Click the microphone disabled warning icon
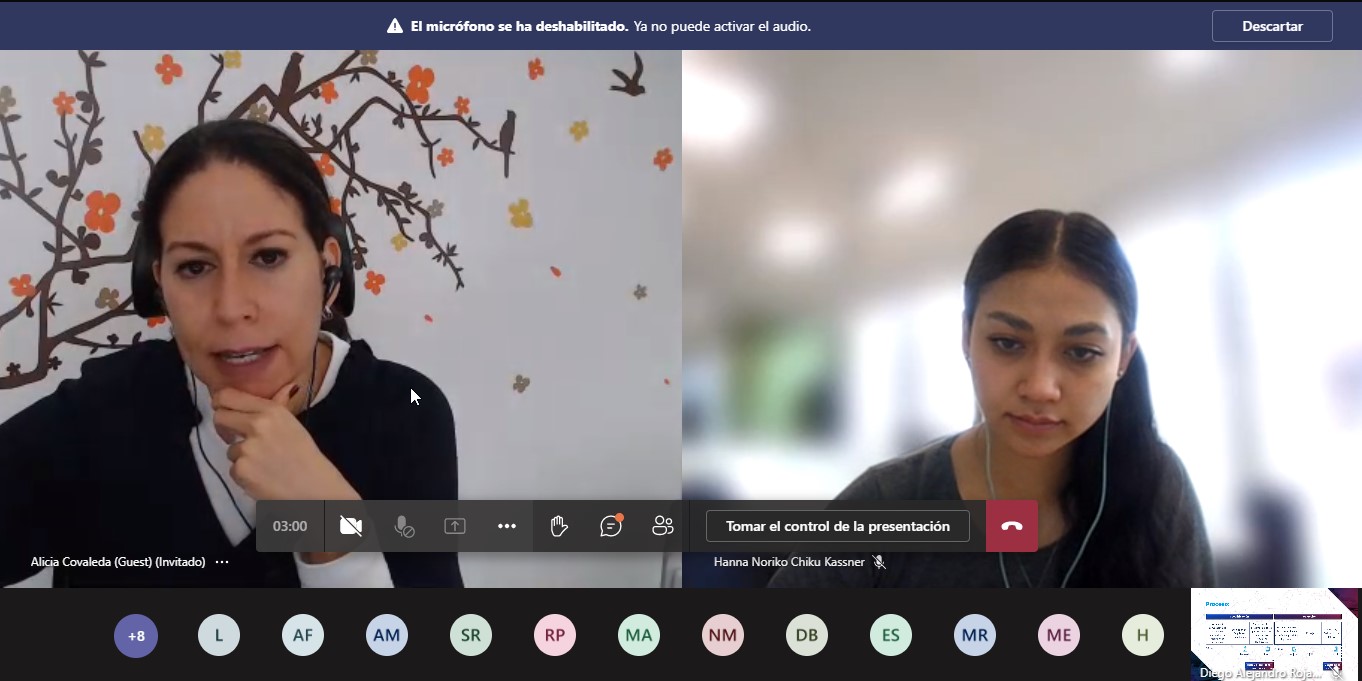The width and height of the screenshot is (1362, 681). (395, 26)
